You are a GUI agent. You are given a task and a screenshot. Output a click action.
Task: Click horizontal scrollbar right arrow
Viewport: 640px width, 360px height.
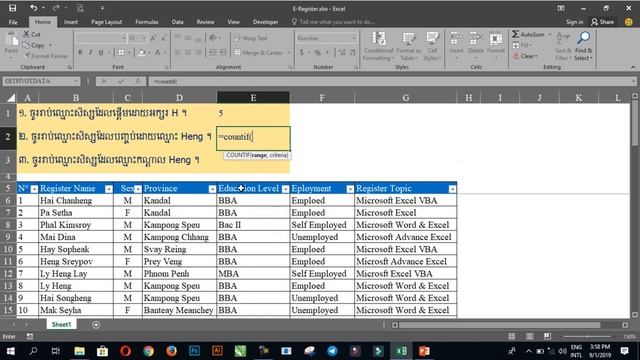point(625,325)
